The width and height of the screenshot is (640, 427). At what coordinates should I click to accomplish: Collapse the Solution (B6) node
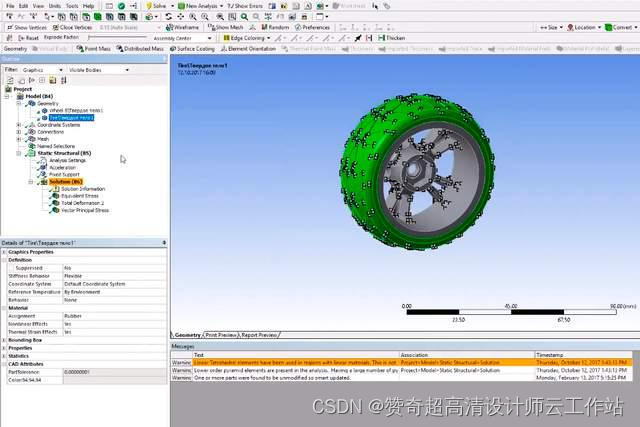(31, 182)
